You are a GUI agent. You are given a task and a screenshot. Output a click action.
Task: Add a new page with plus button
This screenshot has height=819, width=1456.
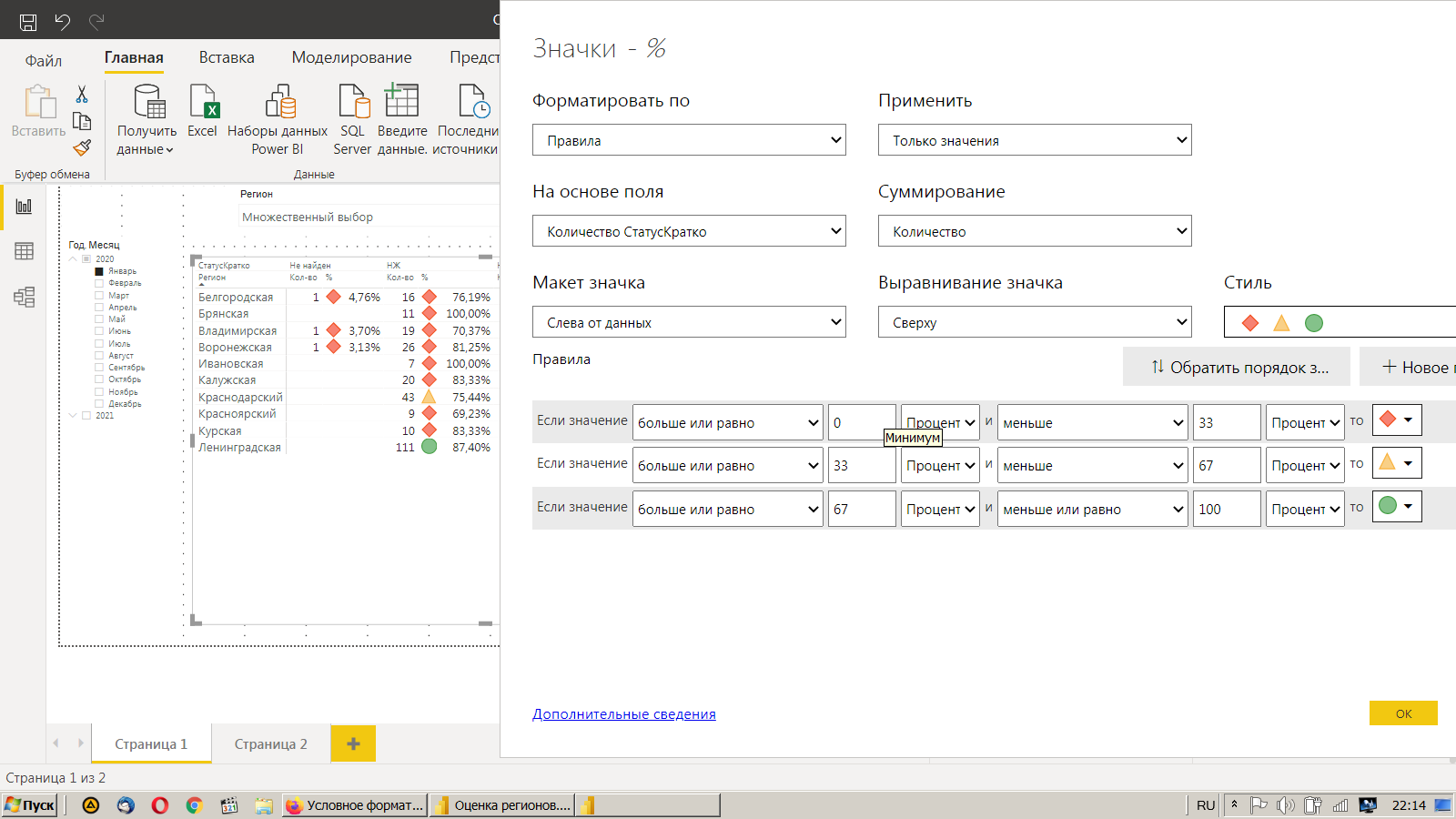tap(353, 743)
